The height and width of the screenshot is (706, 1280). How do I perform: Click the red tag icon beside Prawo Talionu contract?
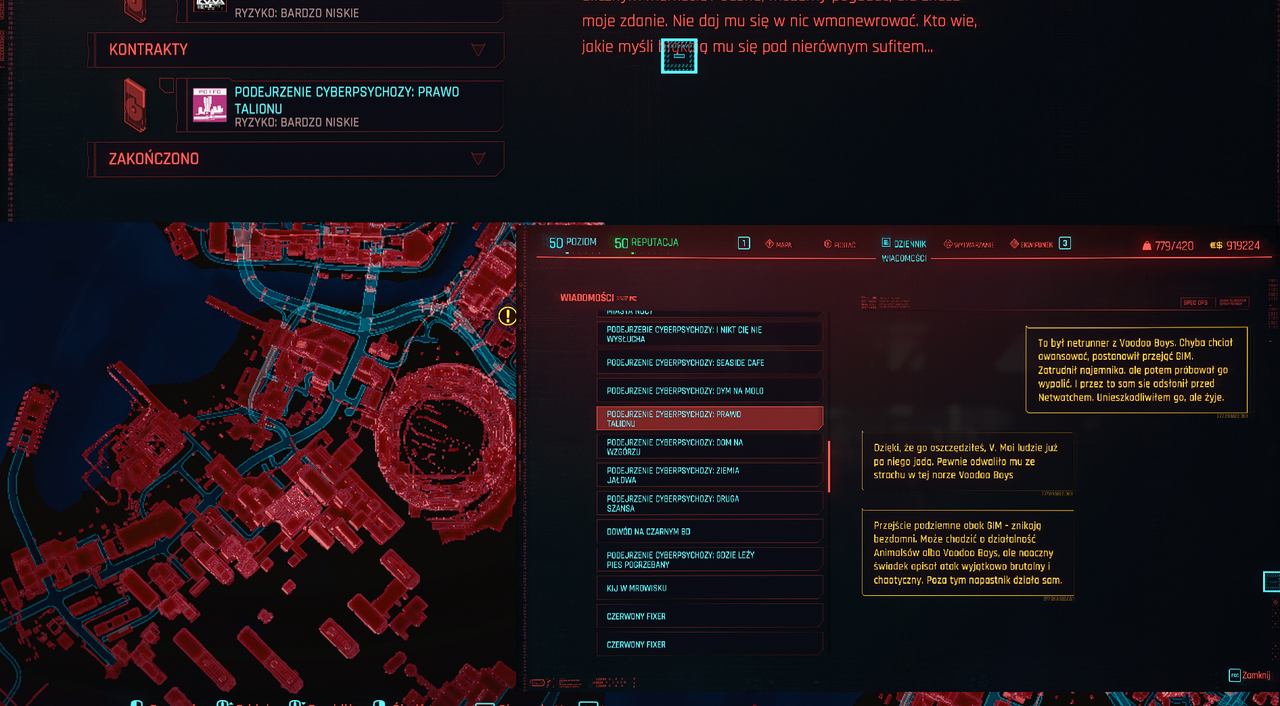point(134,104)
